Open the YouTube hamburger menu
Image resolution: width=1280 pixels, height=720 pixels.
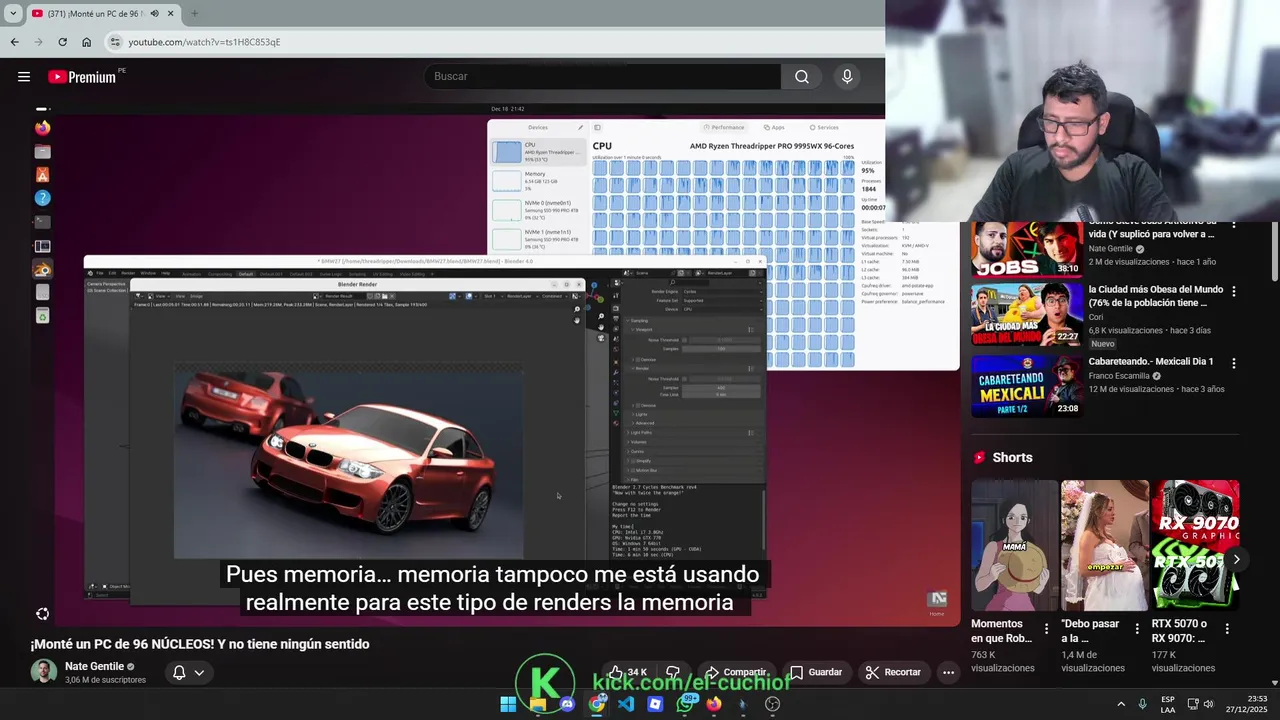pyautogui.click(x=24, y=77)
